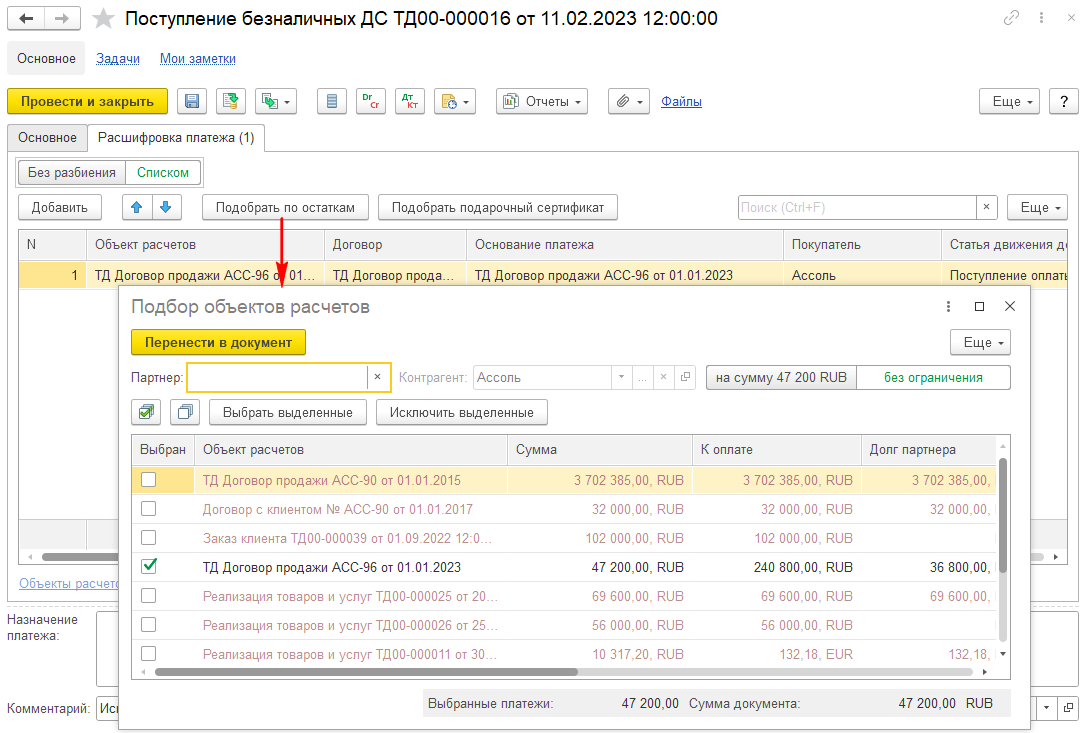Click the uncheck all rows icon
Viewport: 1086px width, 733px height.
pos(185,412)
